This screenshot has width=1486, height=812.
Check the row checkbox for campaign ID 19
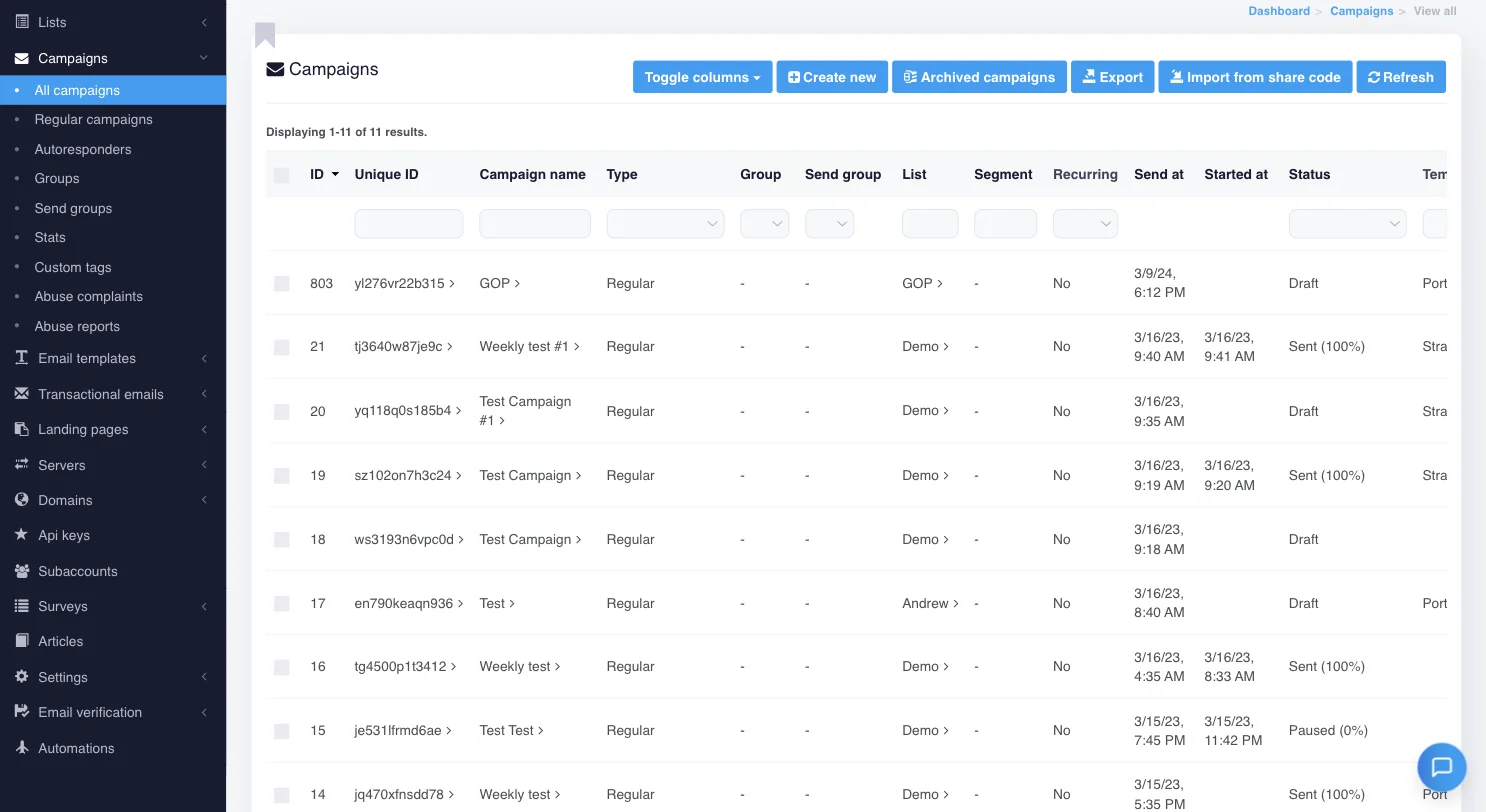[x=282, y=476]
